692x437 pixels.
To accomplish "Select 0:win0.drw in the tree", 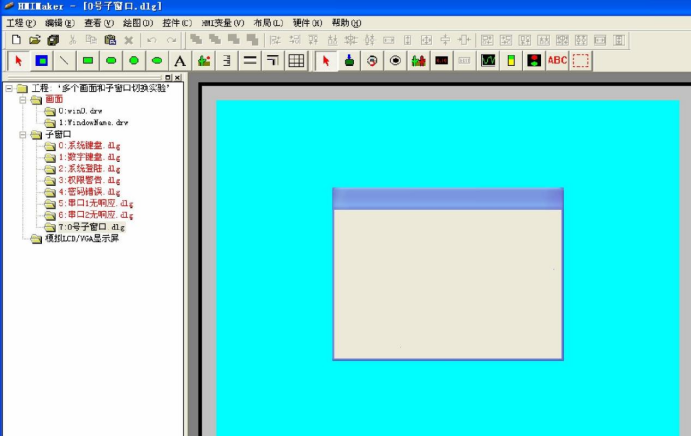I will tap(80, 111).
